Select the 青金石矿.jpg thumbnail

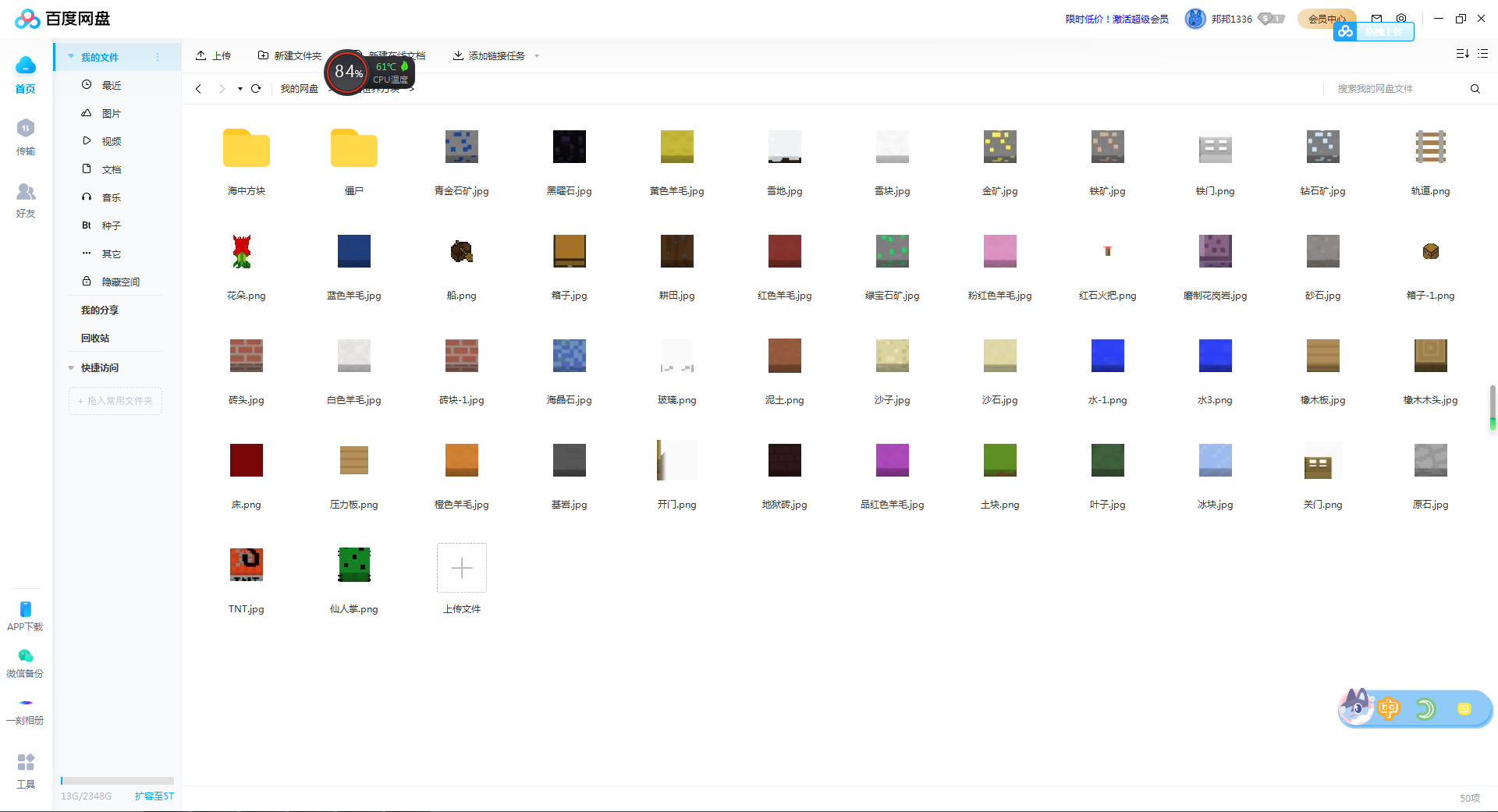pyautogui.click(x=462, y=147)
